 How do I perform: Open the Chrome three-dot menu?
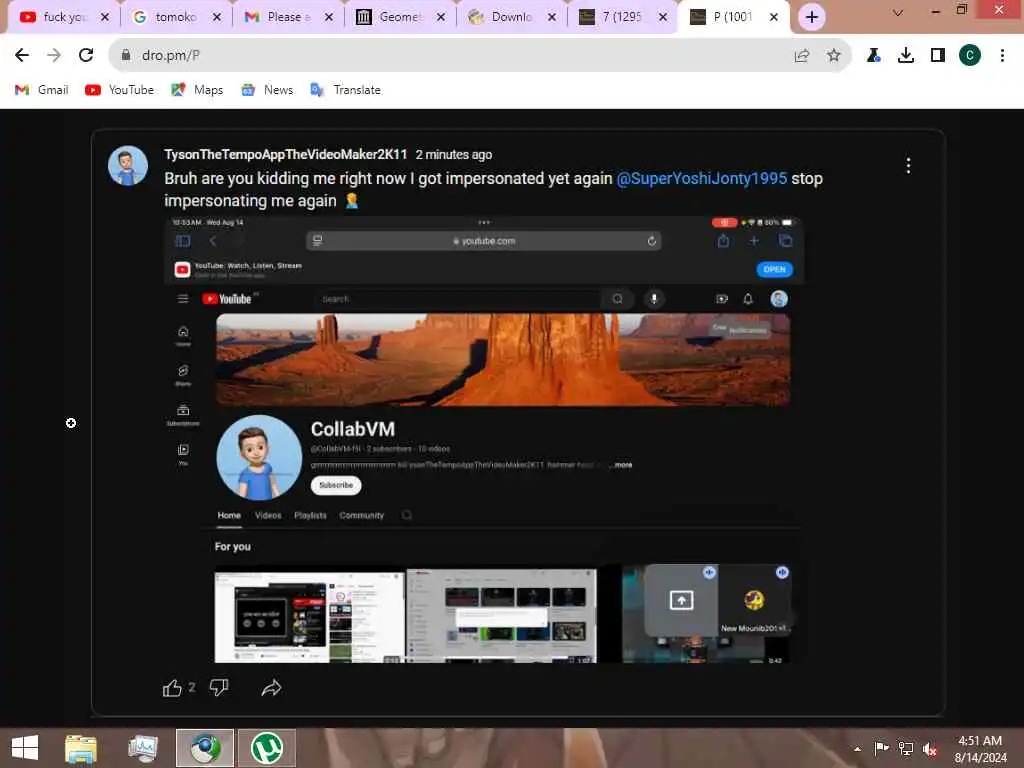(1002, 56)
